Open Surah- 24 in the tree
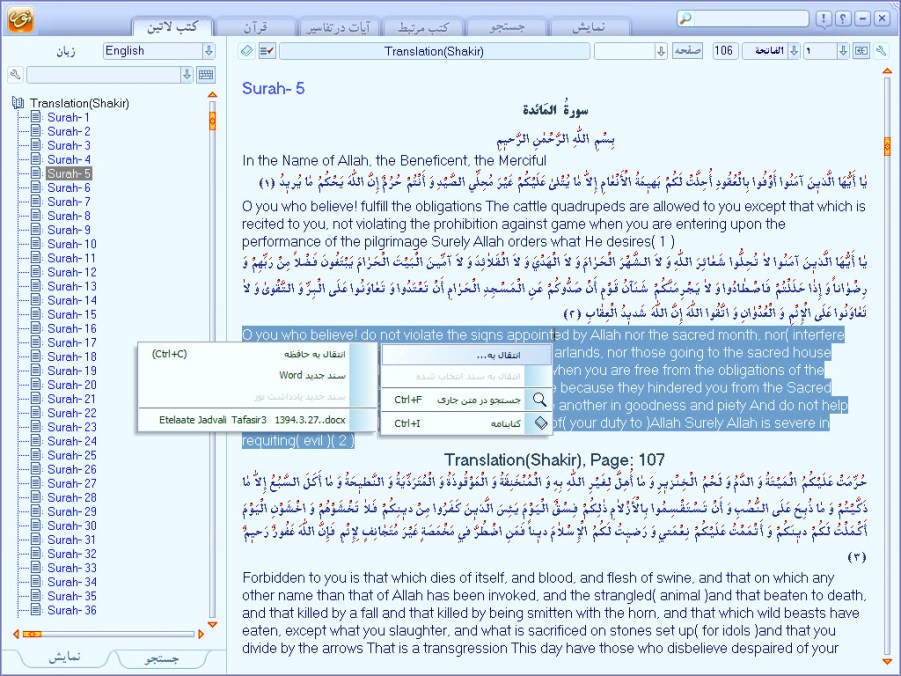 click(72, 441)
